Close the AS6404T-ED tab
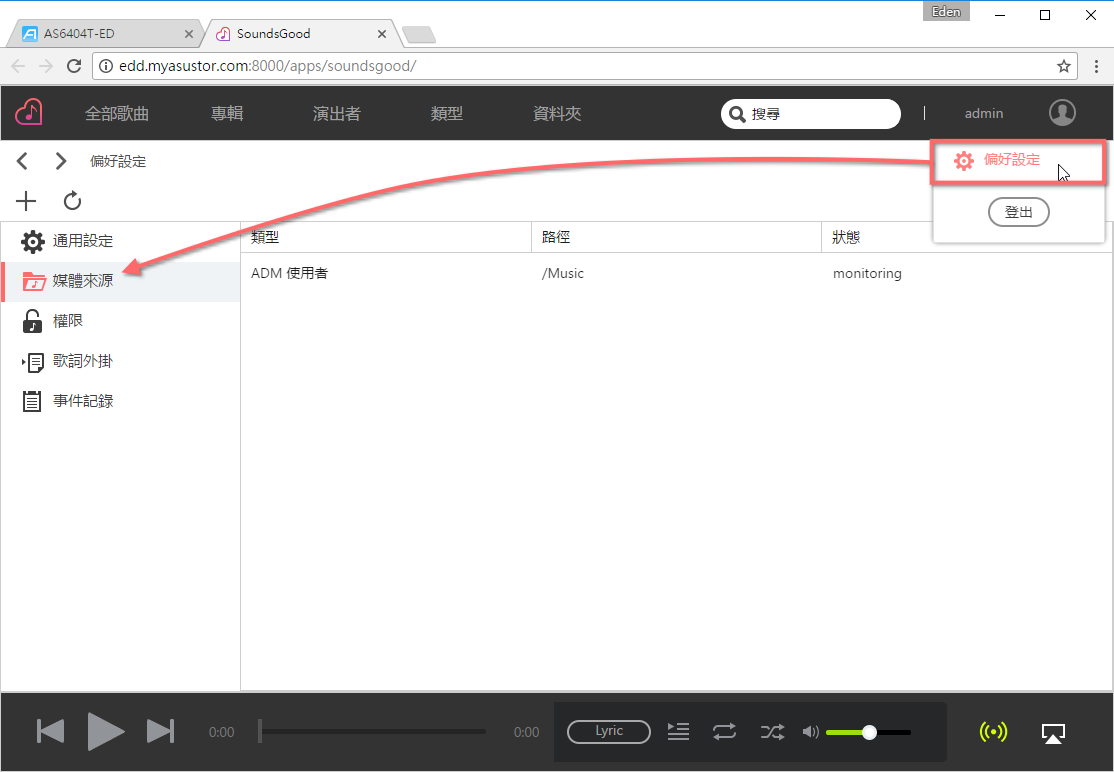This screenshot has height=772, width=1114. tap(189, 34)
